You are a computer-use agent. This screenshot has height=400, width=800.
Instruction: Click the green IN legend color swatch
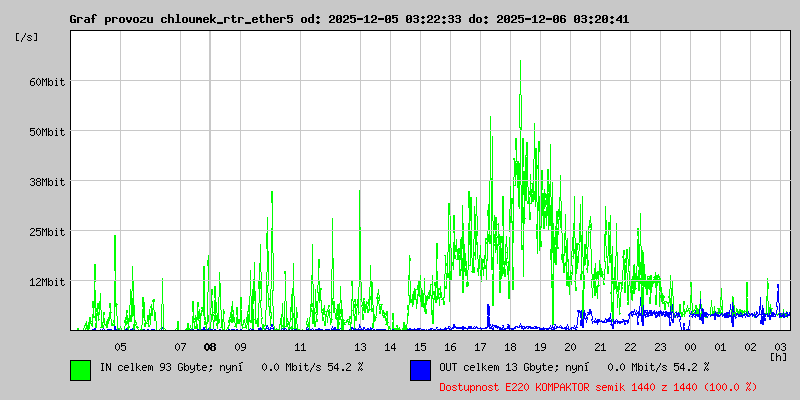tap(80, 369)
